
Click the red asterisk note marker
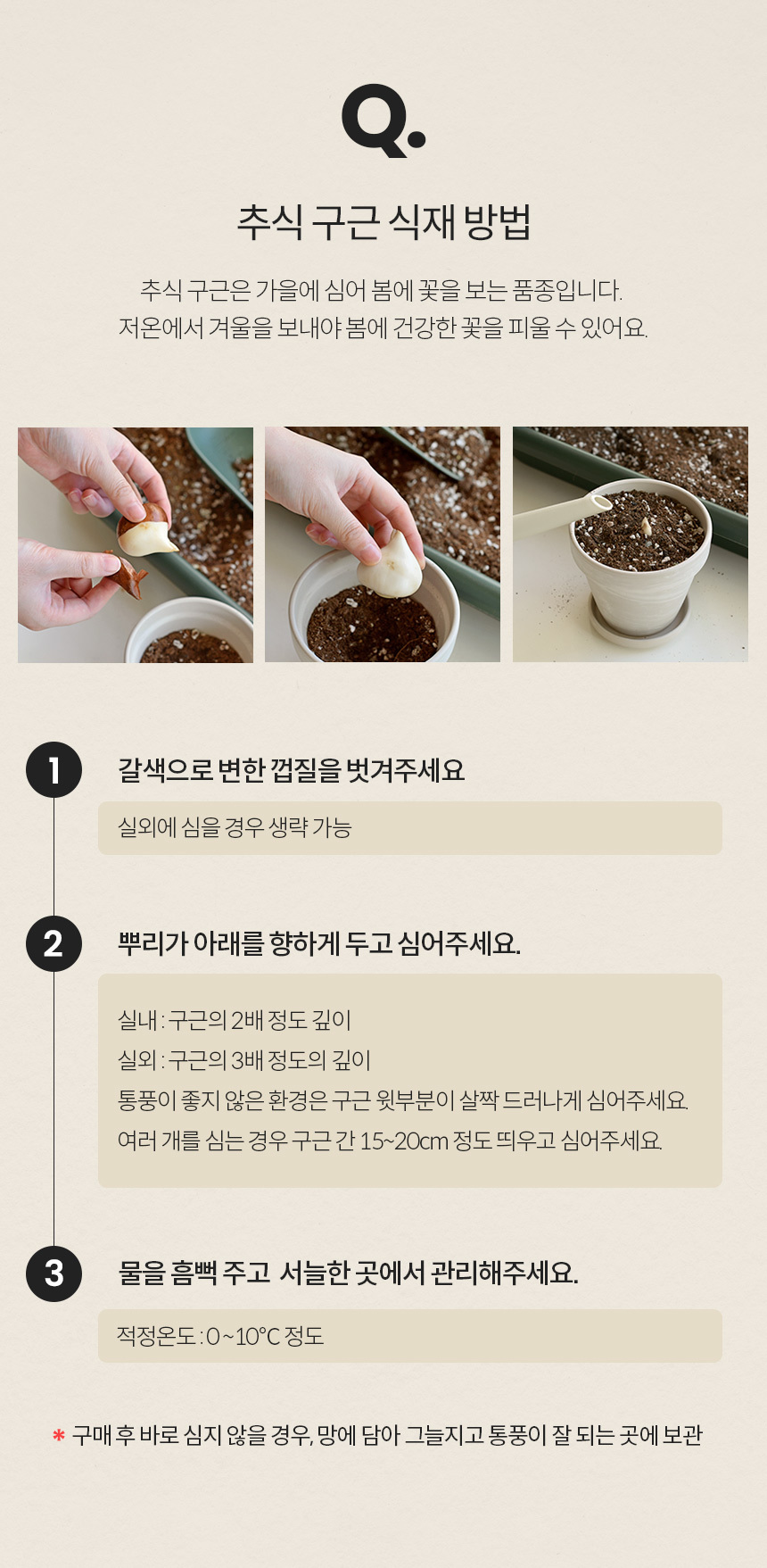click(59, 1436)
